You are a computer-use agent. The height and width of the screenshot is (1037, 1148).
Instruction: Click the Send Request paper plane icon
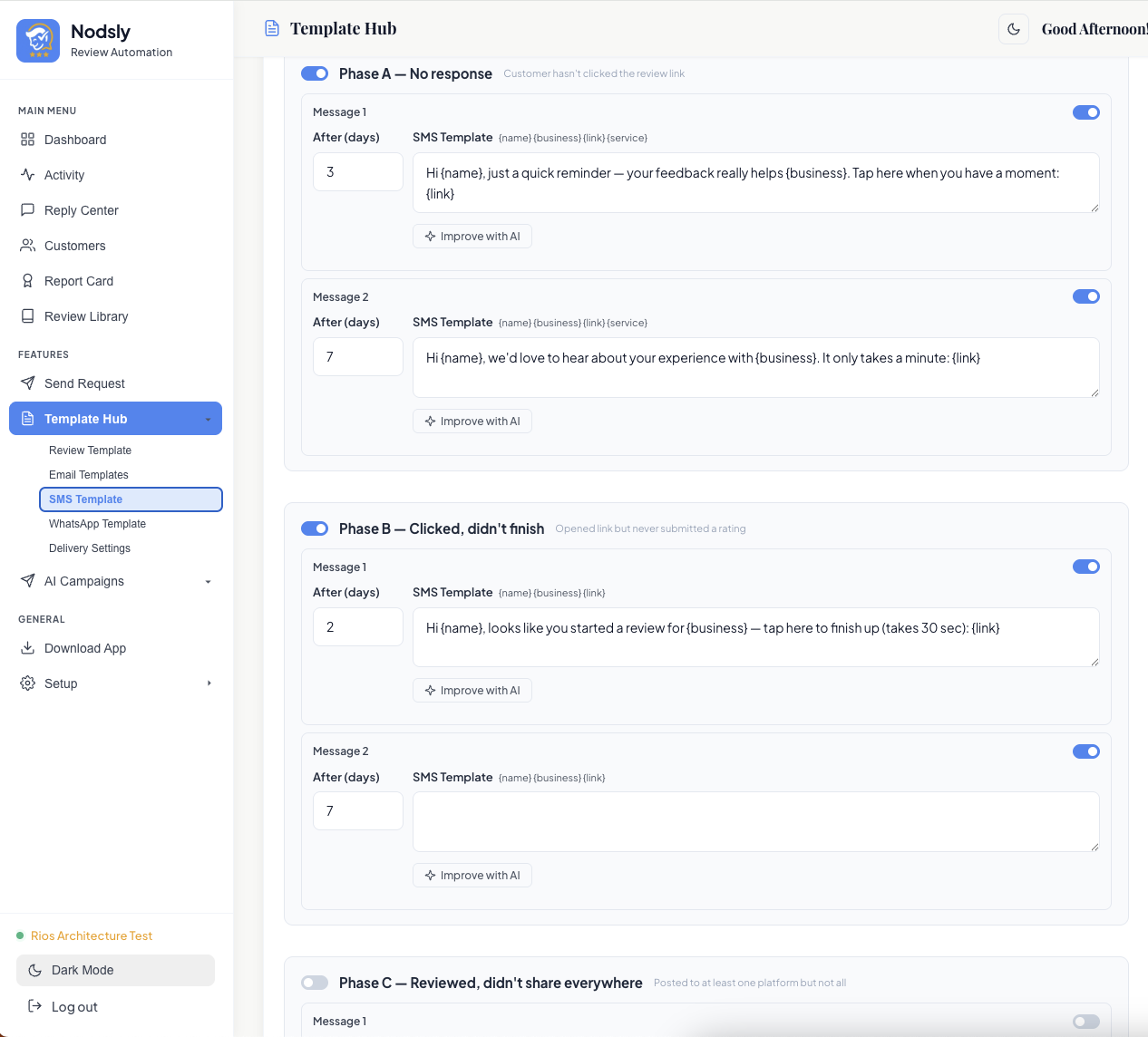[28, 383]
